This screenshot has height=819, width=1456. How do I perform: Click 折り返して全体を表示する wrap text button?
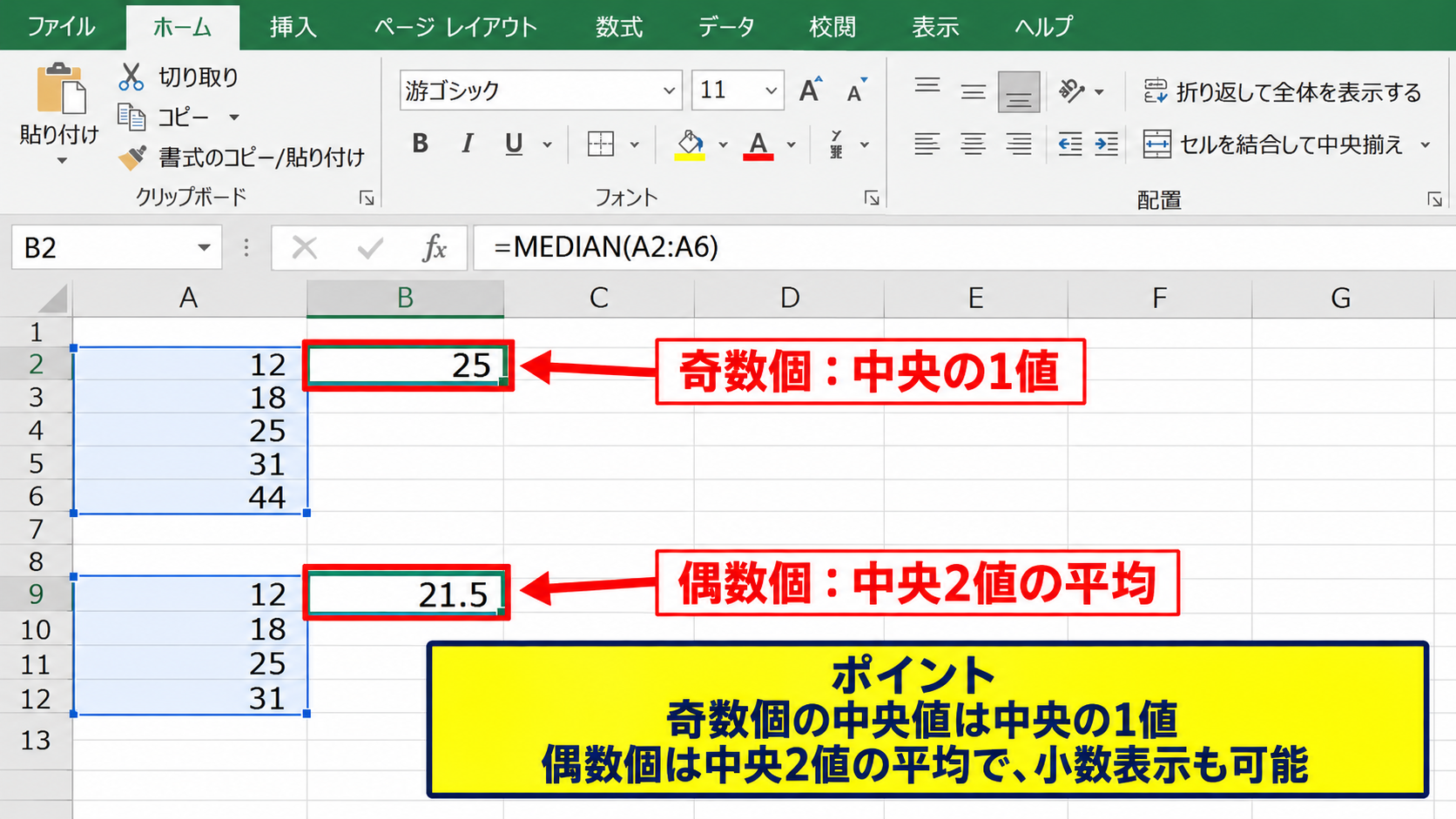(x=1281, y=91)
